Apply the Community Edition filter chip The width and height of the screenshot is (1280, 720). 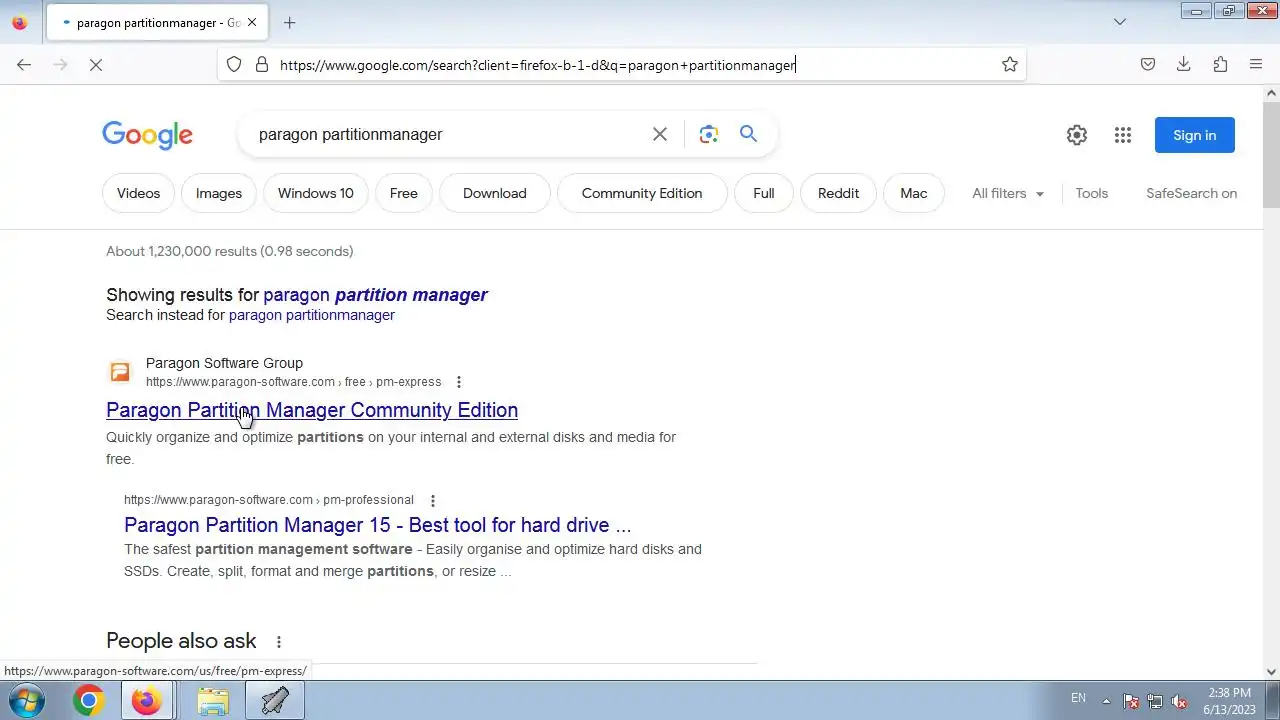[642, 193]
